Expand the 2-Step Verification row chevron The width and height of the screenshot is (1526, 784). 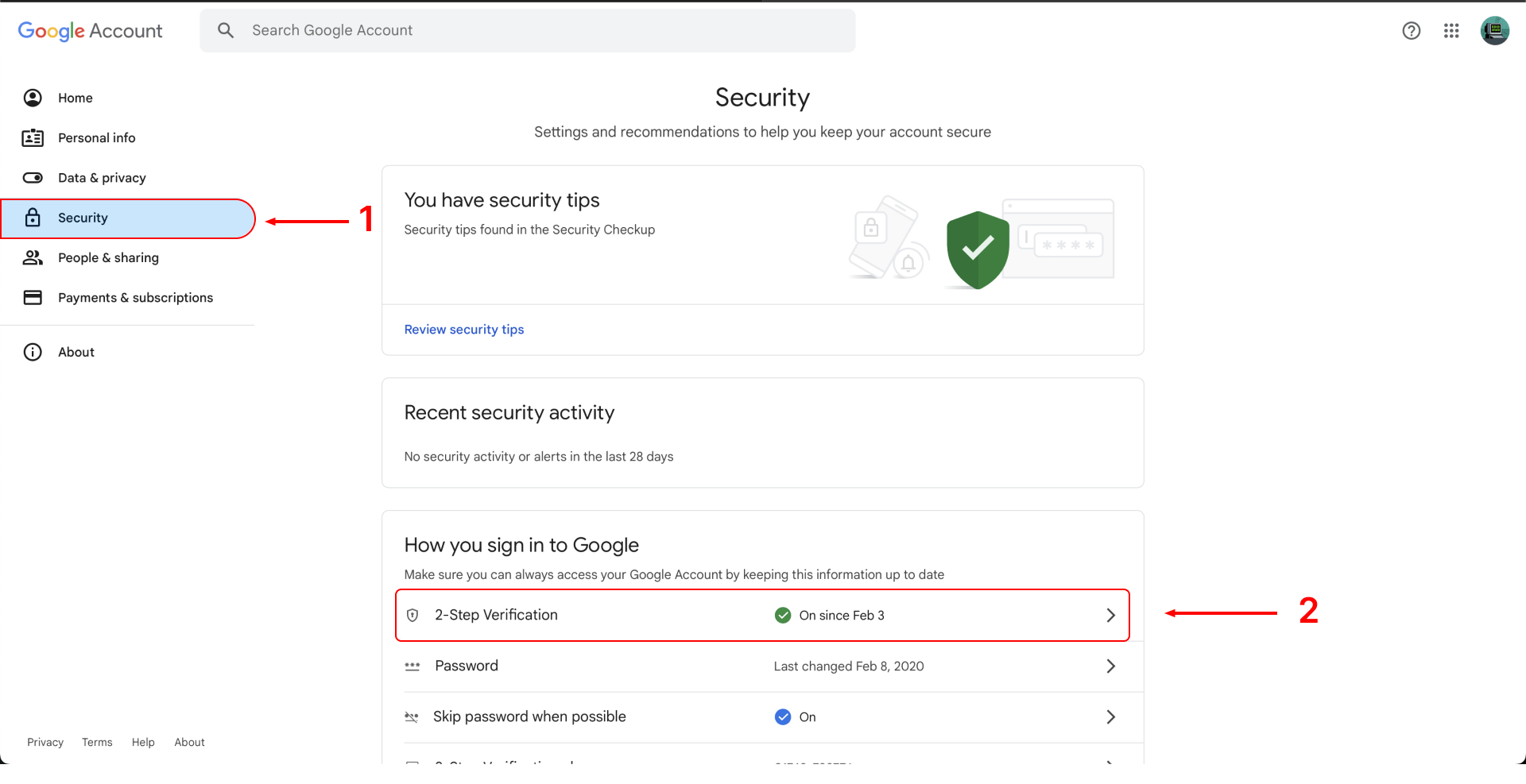[1110, 616]
